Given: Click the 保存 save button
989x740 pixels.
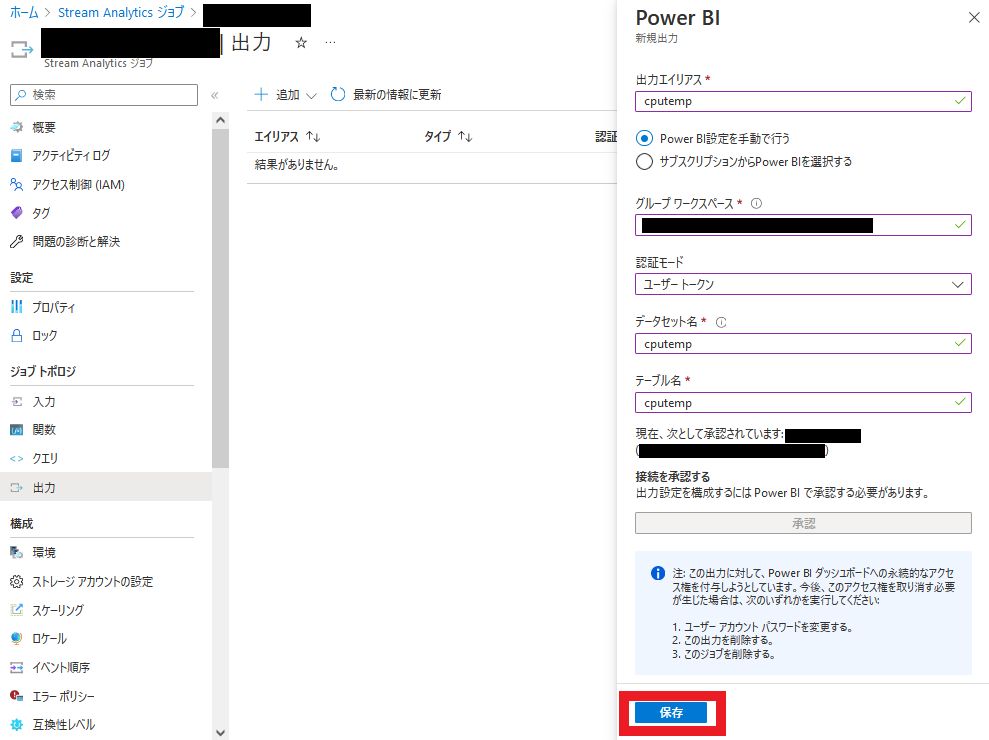Looking at the screenshot, I should click(x=671, y=713).
